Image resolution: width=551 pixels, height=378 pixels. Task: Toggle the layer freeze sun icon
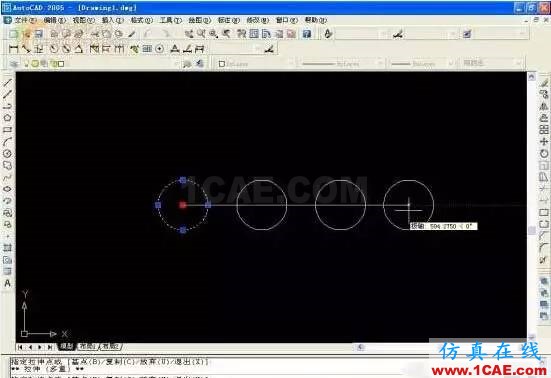(x=35, y=64)
